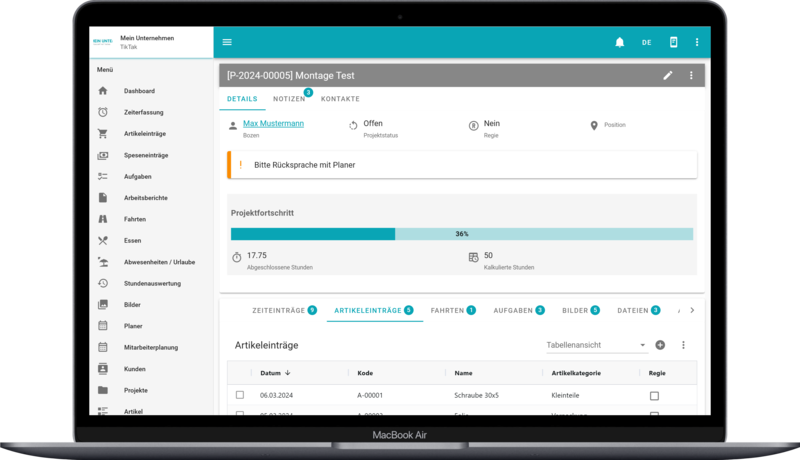800x460 pixels.
Task: Select the Essen cutlery icon
Action: coord(103,240)
